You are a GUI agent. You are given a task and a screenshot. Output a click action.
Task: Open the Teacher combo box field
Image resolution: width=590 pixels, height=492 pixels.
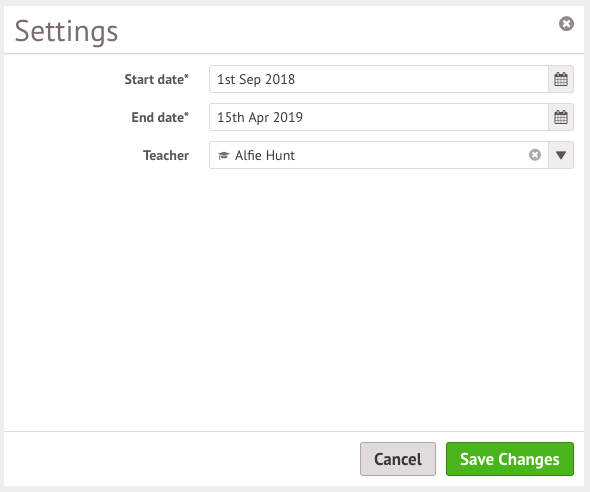[379, 155]
